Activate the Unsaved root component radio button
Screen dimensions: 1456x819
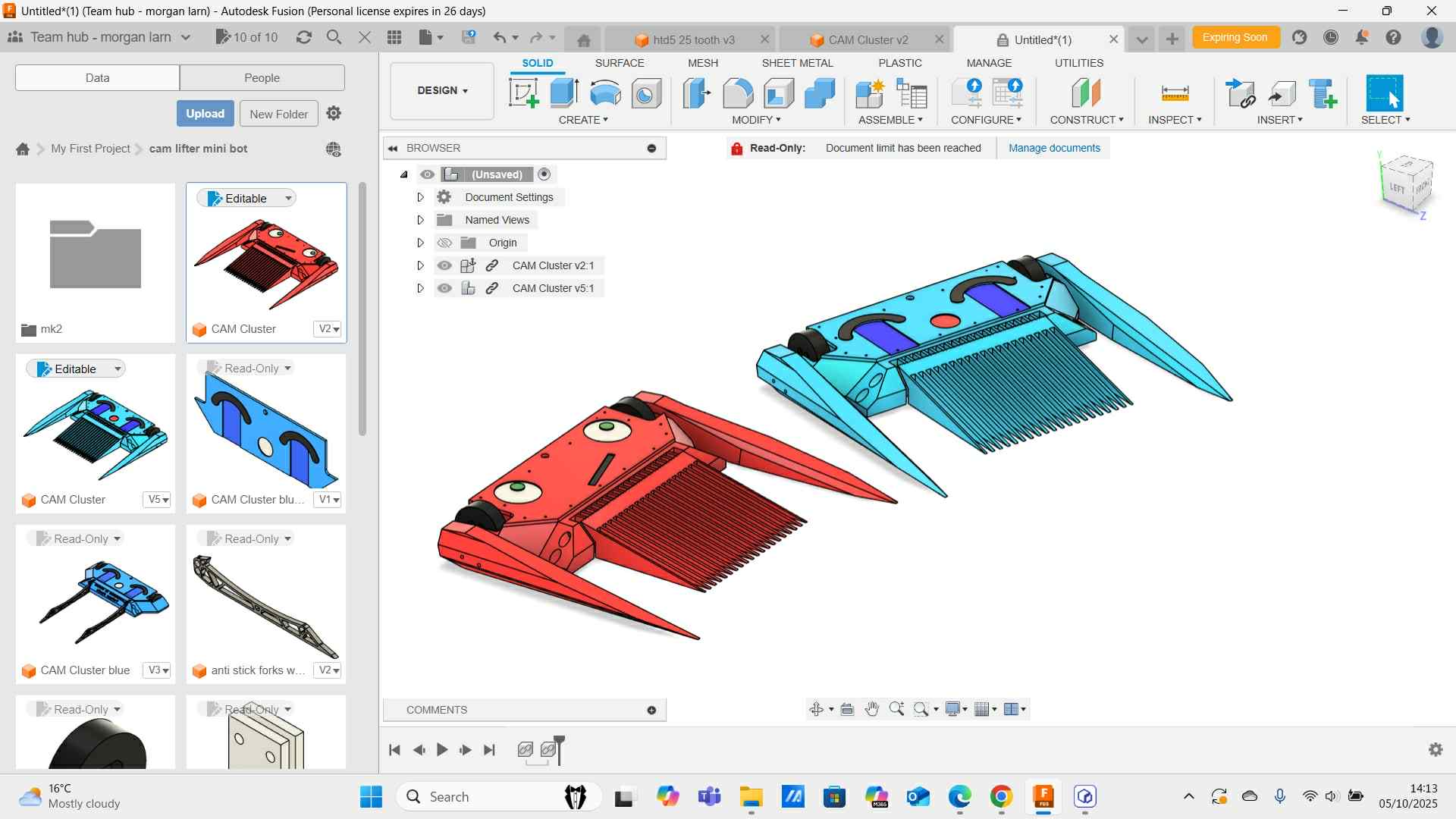(x=544, y=174)
